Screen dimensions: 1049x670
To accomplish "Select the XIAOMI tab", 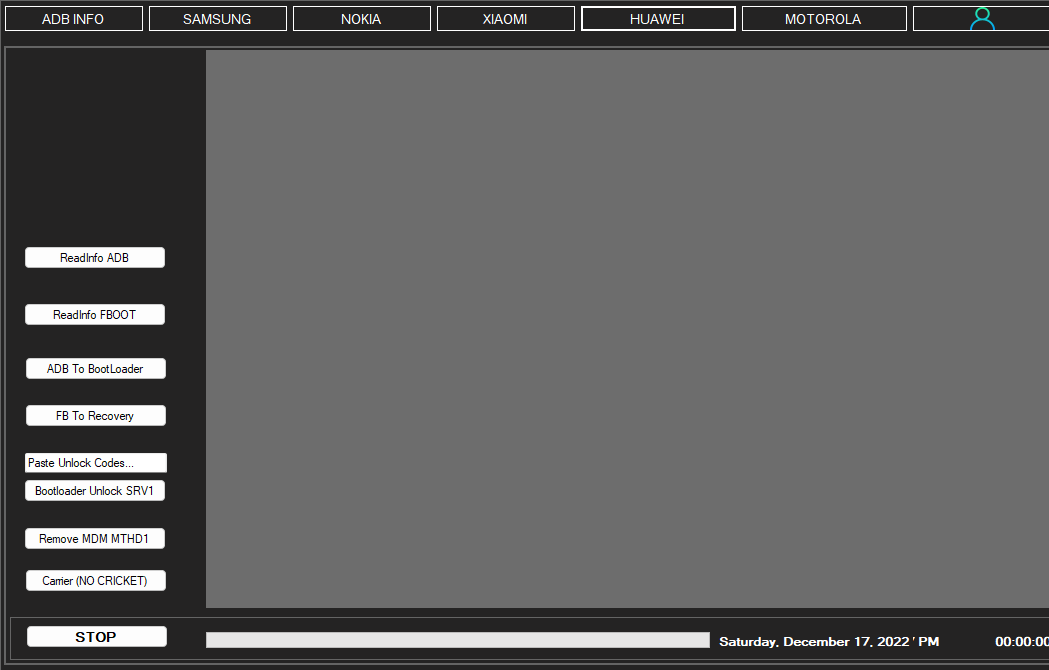I will 505,17.
